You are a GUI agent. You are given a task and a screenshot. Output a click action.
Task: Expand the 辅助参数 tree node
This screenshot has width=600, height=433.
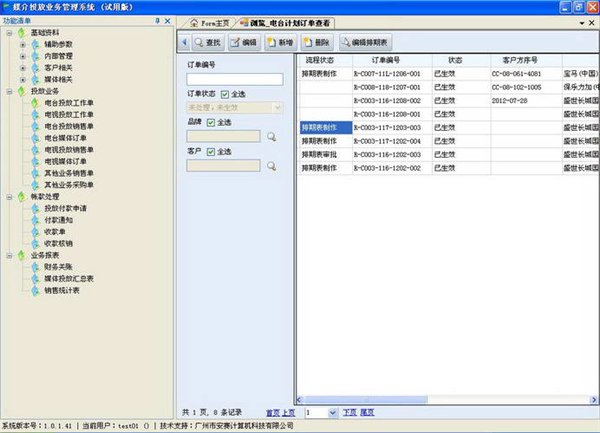(x=23, y=45)
